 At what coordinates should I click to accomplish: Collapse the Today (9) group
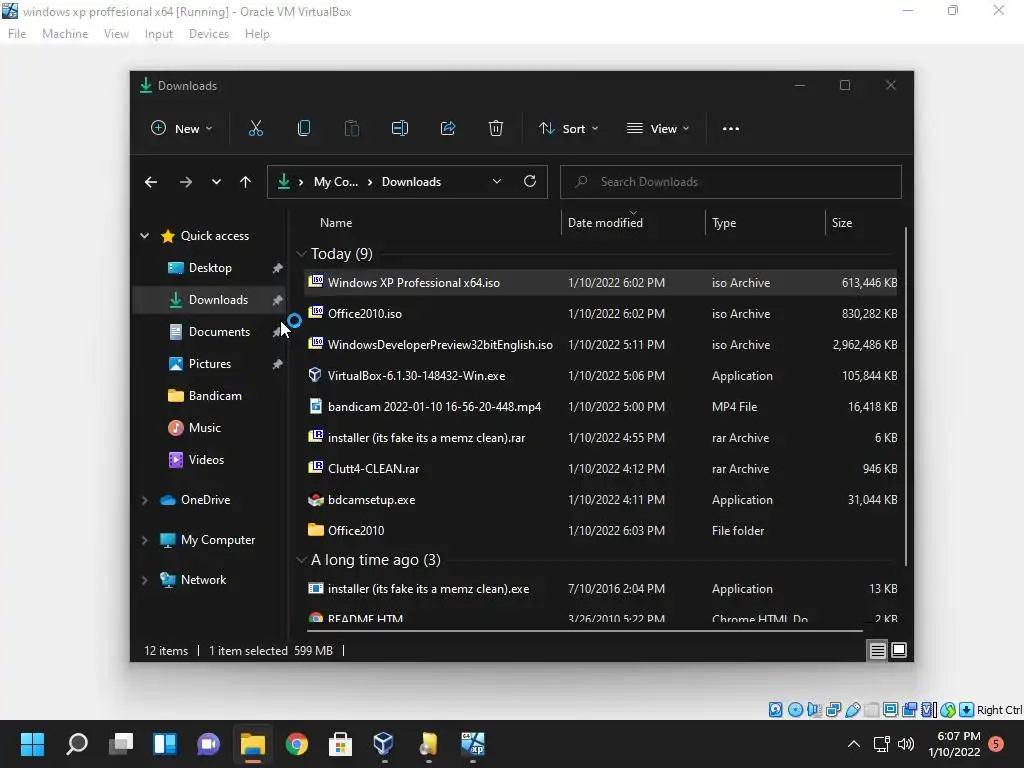click(x=301, y=254)
